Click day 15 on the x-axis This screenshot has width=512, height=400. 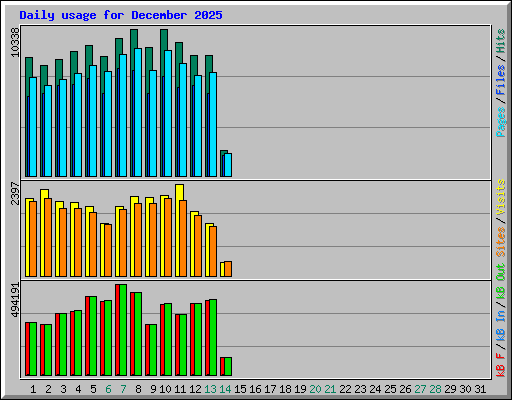coord(240,389)
